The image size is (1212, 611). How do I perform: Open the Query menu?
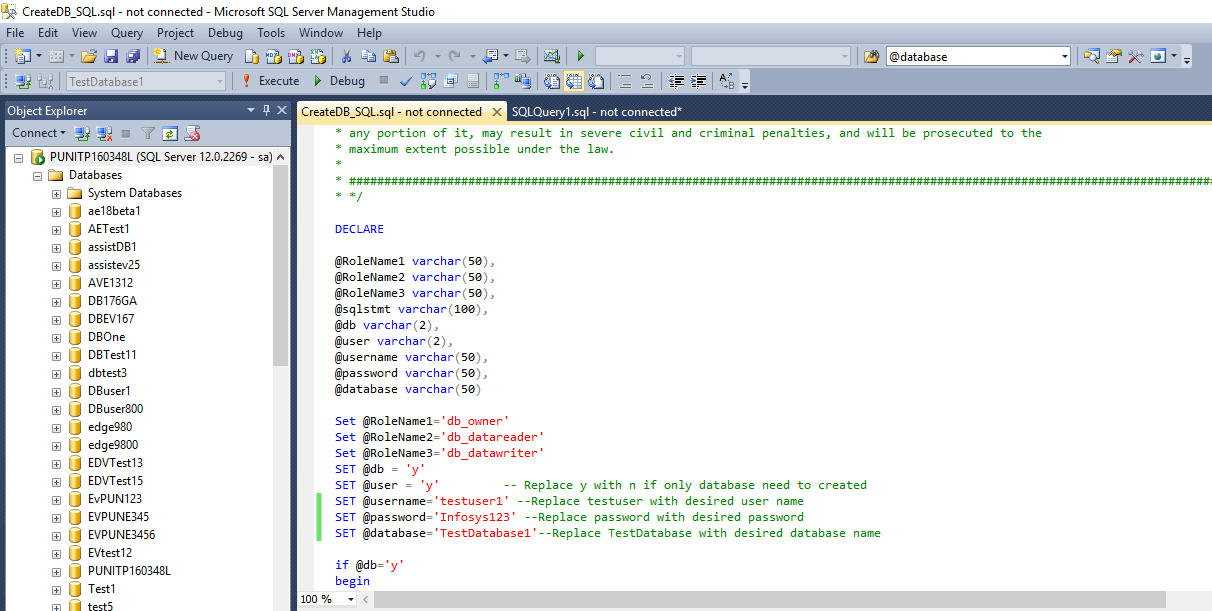(127, 33)
